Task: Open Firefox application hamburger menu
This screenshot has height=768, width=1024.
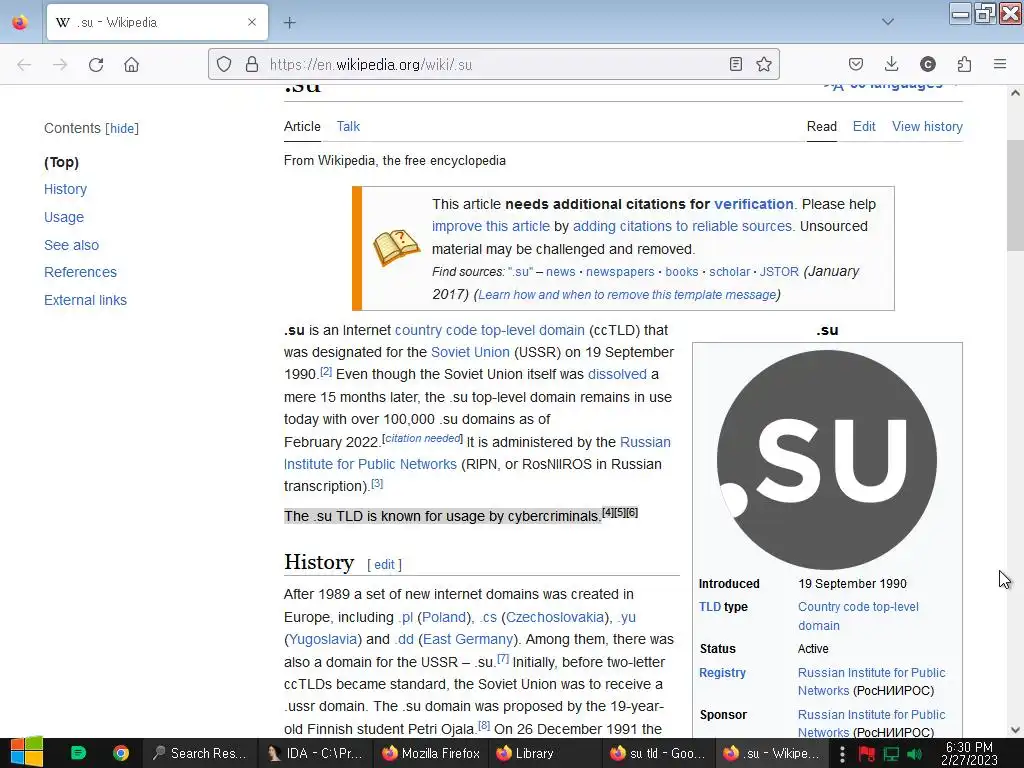Action: 1000,64
